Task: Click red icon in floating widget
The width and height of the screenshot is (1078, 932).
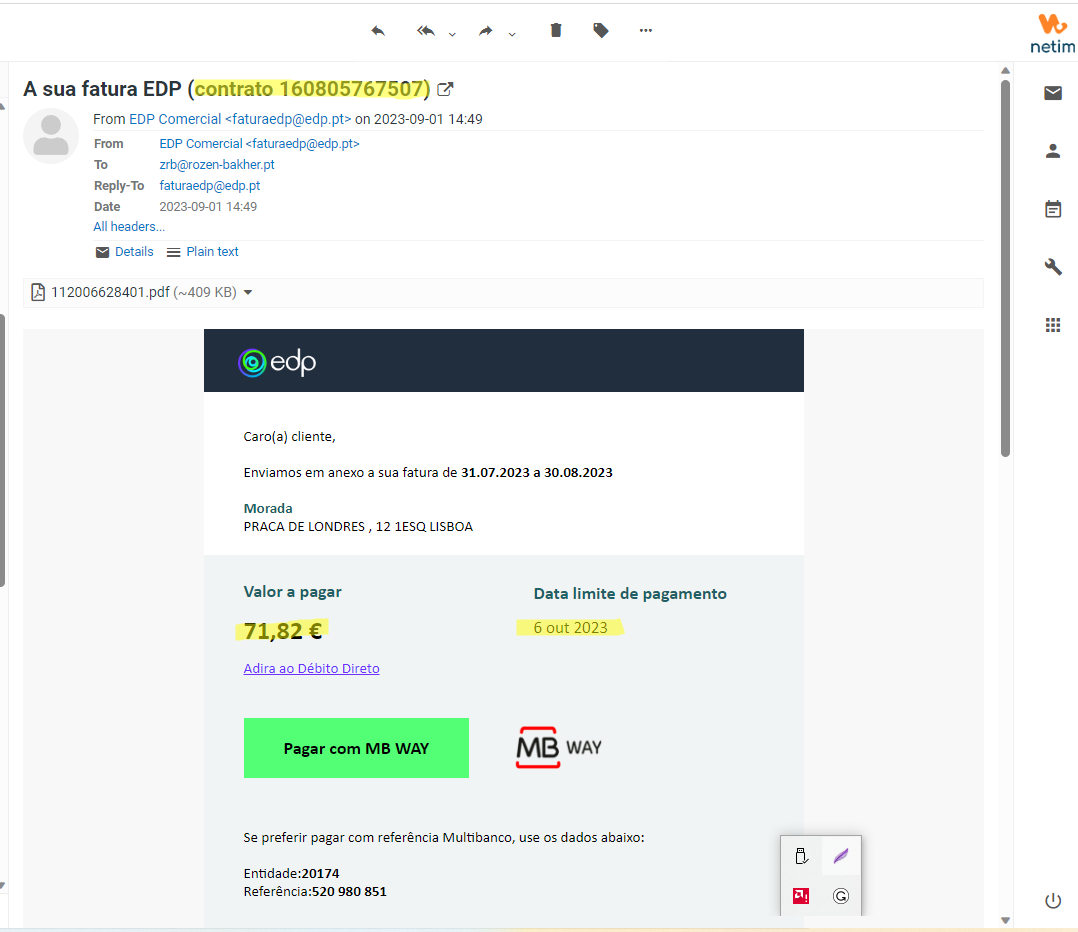Action: pyautogui.click(x=801, y=896)
